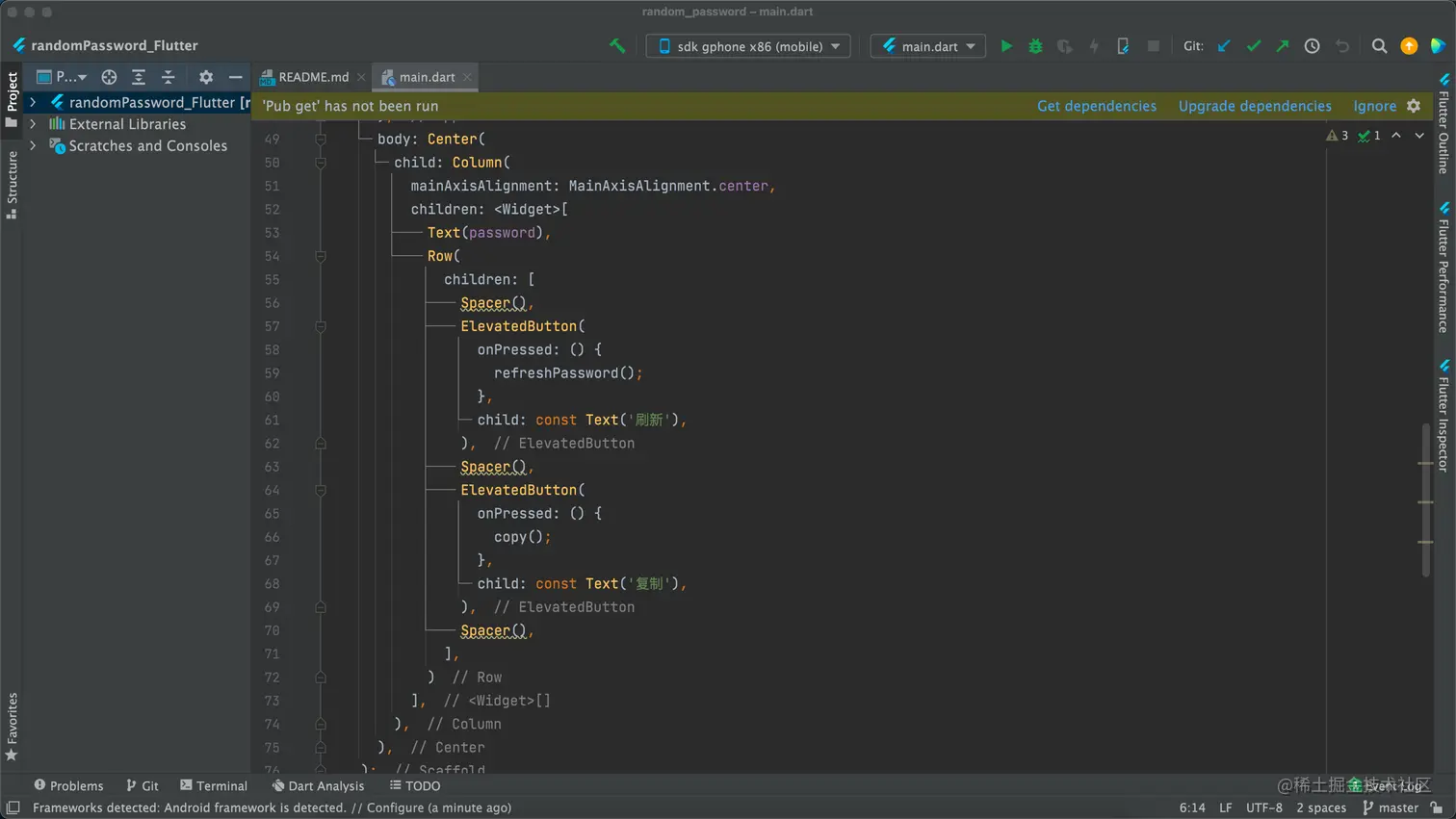Screen dimensions: 1456x819
Task: Run with coverage icon in toolbar
Action: pos(1064,46)
